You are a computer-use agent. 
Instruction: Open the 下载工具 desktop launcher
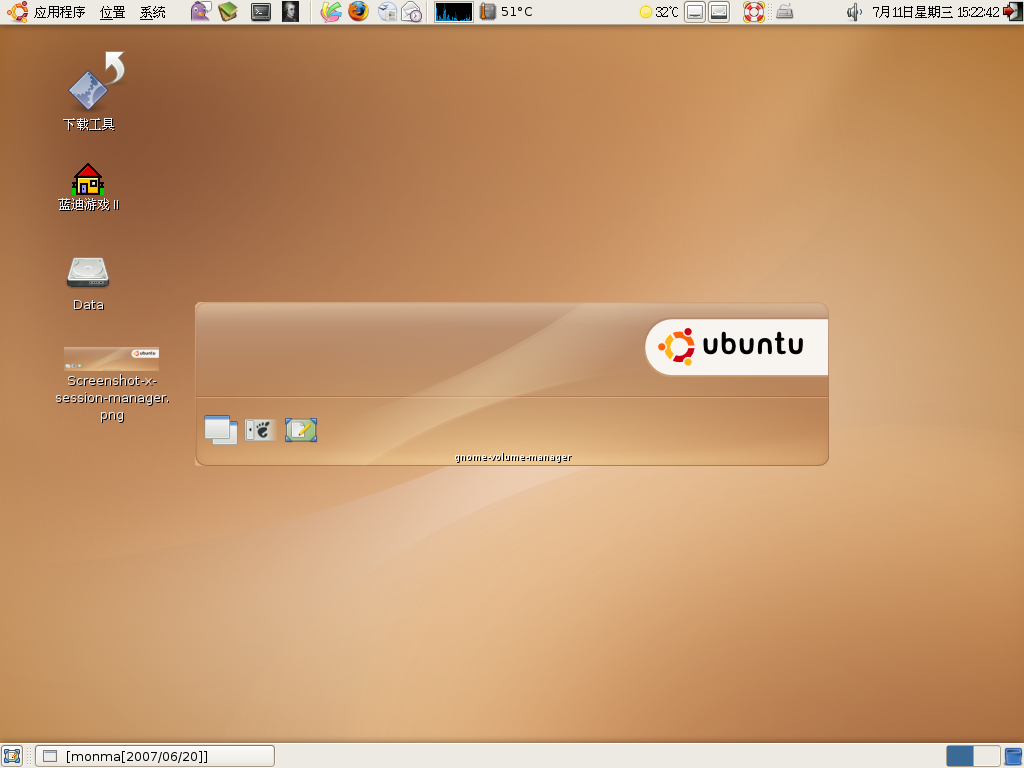coord(89,91)
